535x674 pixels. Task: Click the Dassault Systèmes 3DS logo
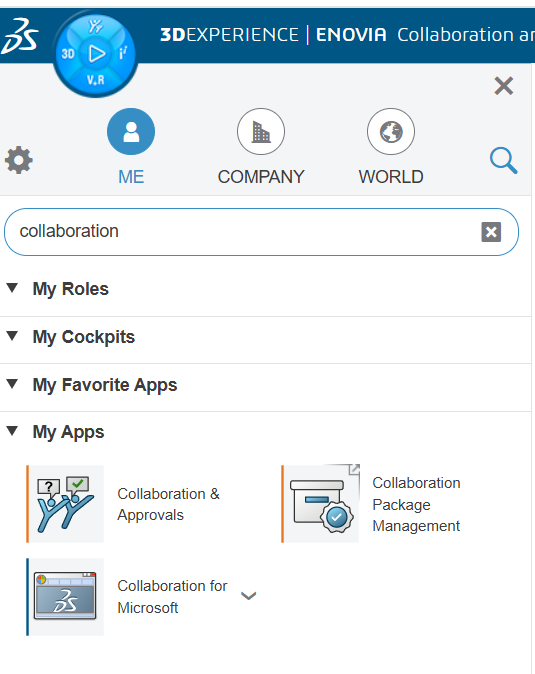pos(19,36)
